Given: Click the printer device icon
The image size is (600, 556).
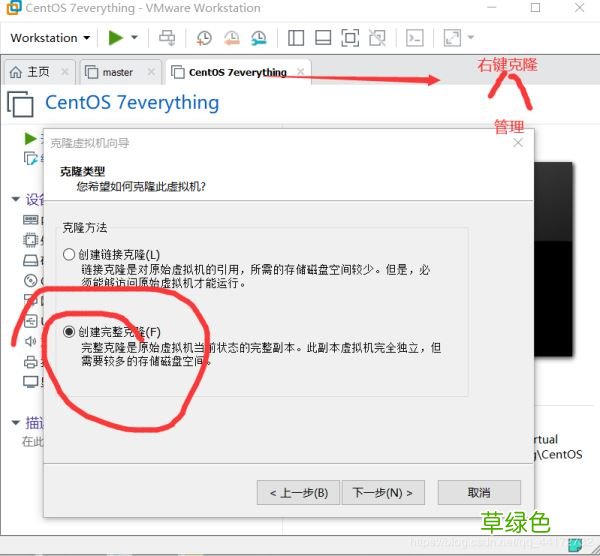Looking at the screenshot, I should click(x=31, y=362).
